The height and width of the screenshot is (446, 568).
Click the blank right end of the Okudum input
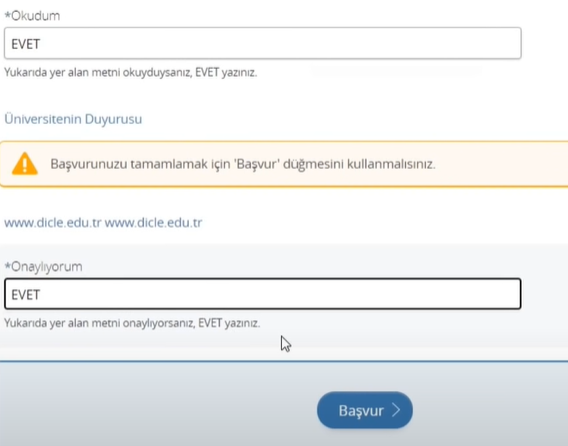pyautogui.click(x=471, y=43)
